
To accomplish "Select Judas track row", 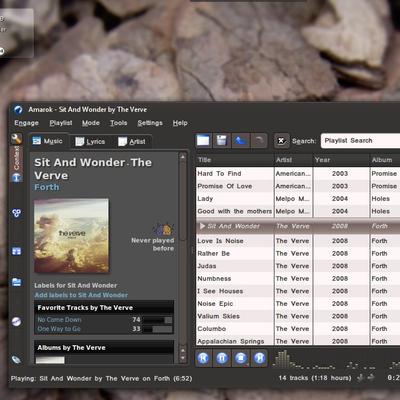I will coord(298,266).
